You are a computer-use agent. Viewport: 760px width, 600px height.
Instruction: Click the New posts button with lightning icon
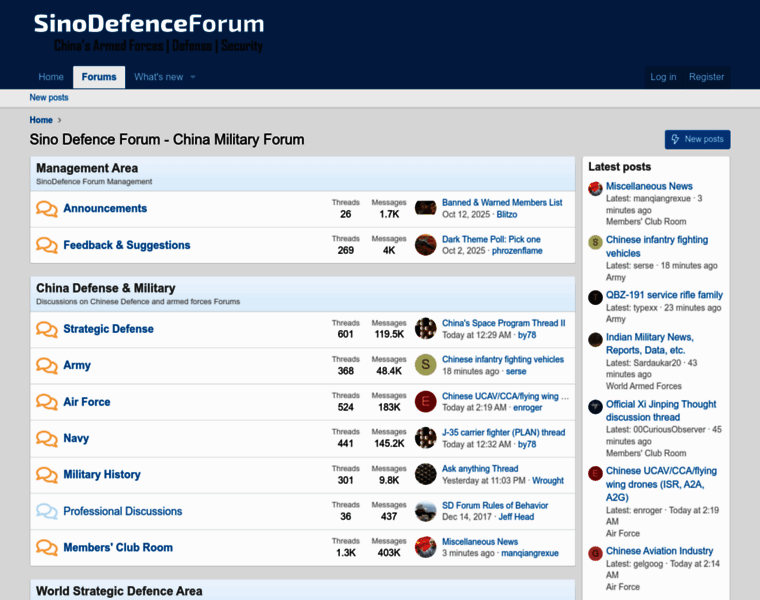697,140
